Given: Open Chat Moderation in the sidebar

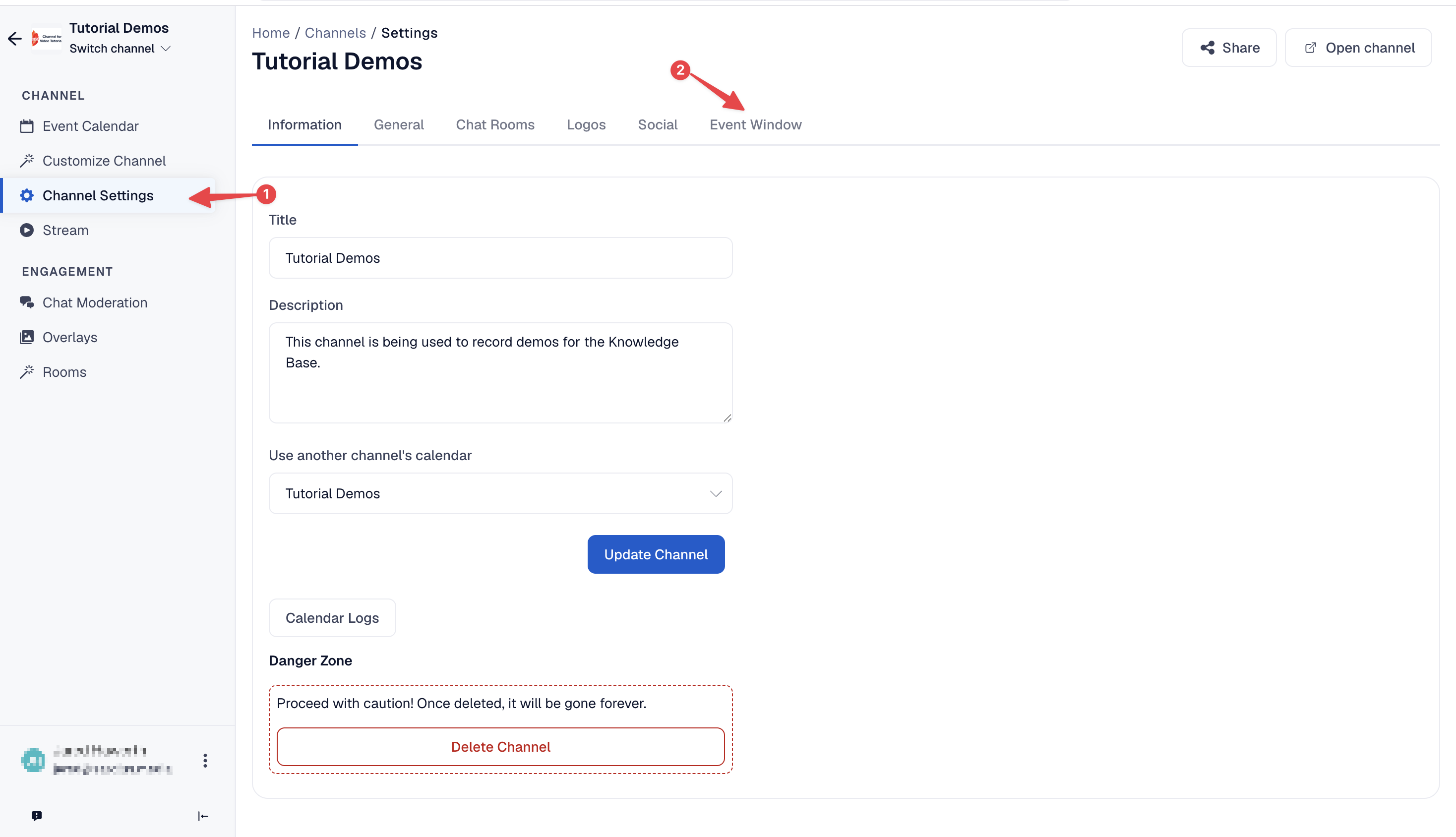Looking at the screenshot, I should [x=95, y=302].
